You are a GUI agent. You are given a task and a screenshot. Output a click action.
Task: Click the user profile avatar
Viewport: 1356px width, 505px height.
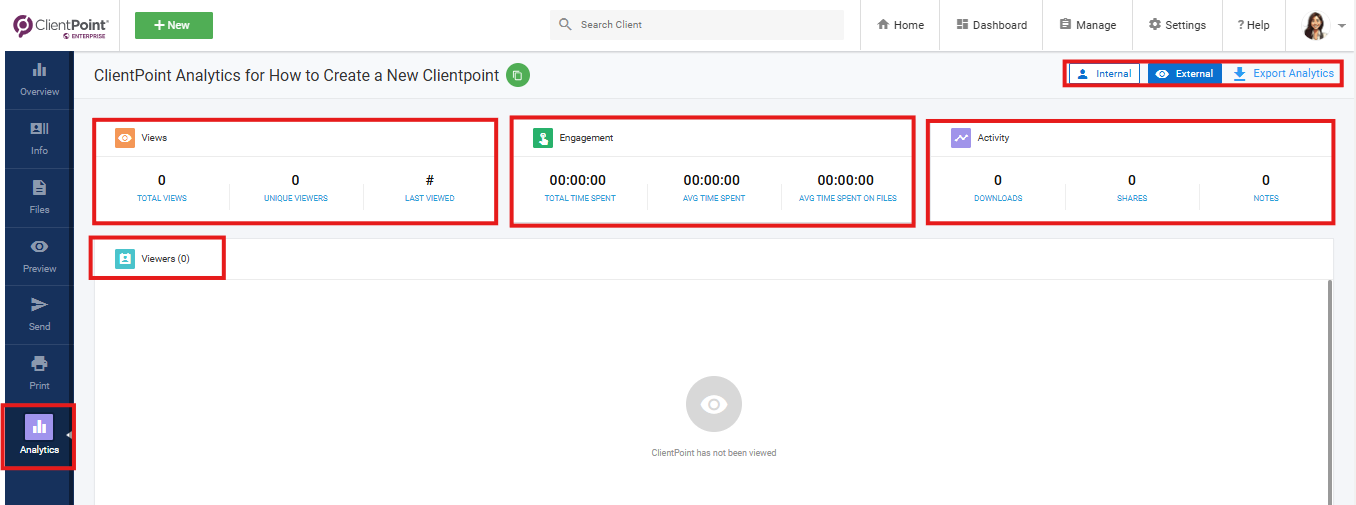(x=1316, y=25)
